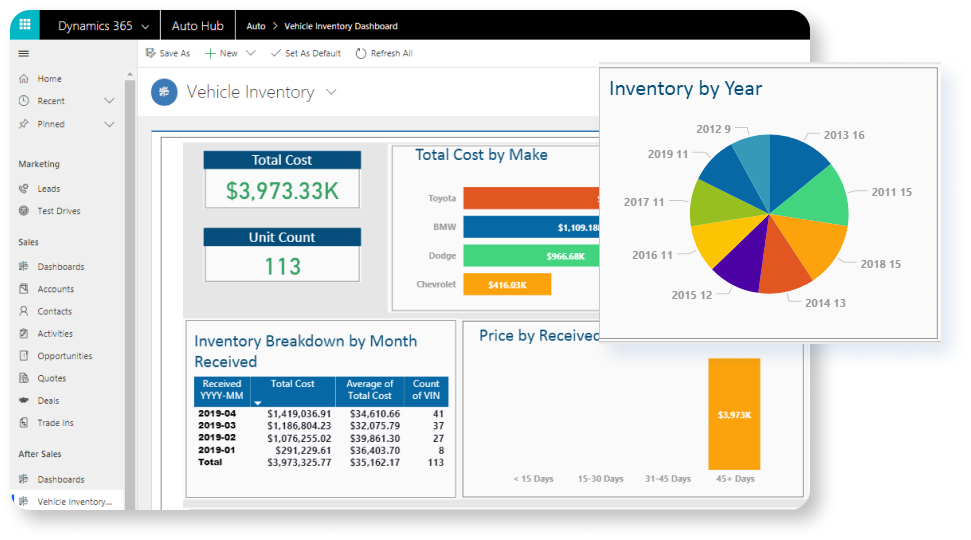
Task: Click the Test Drives icon
Action: pos(24,211)
